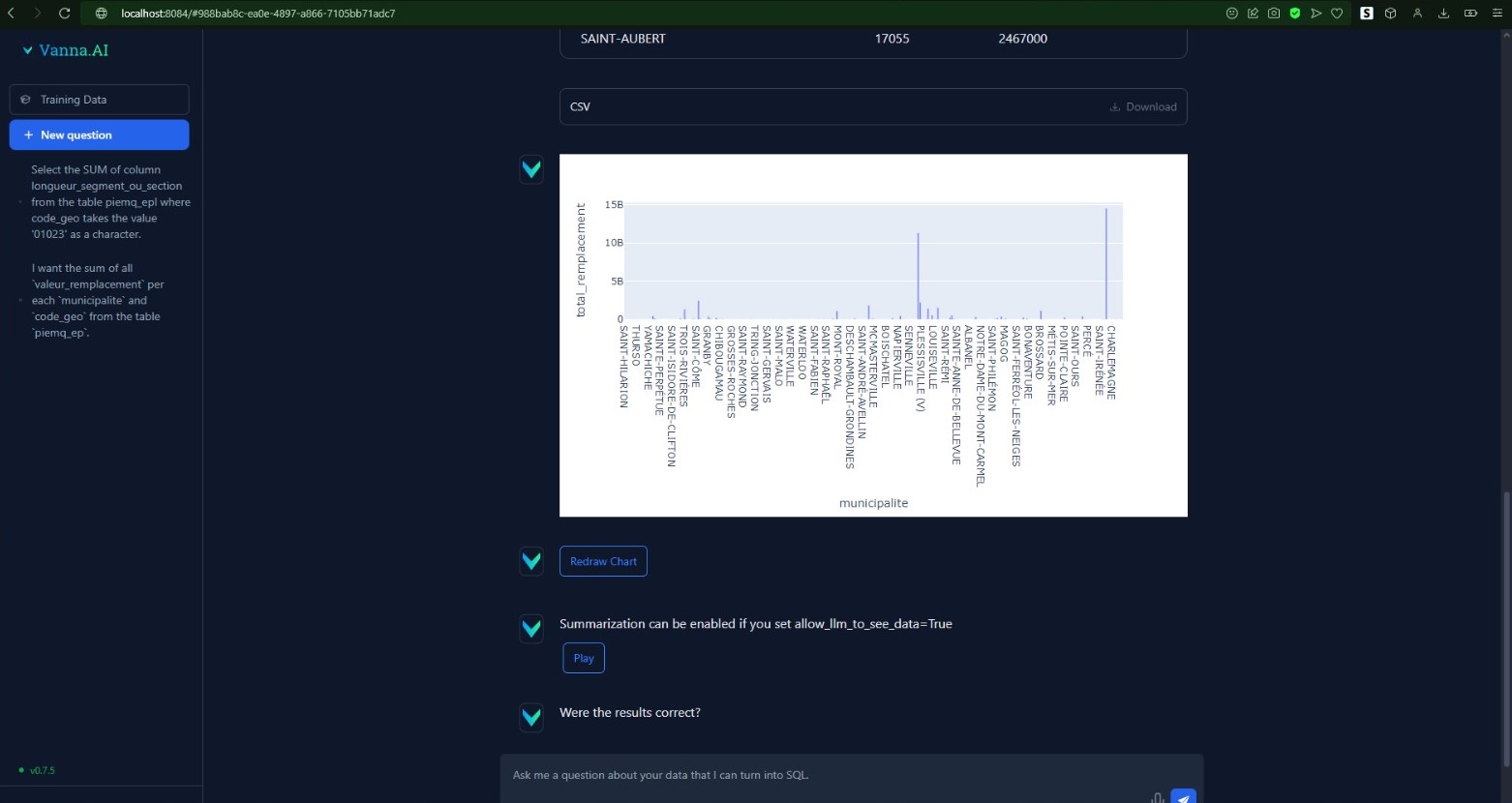Click the tall PLESSISVILLE bar in chart
Screen dimensions: 1512x803
tap(918, 276)
